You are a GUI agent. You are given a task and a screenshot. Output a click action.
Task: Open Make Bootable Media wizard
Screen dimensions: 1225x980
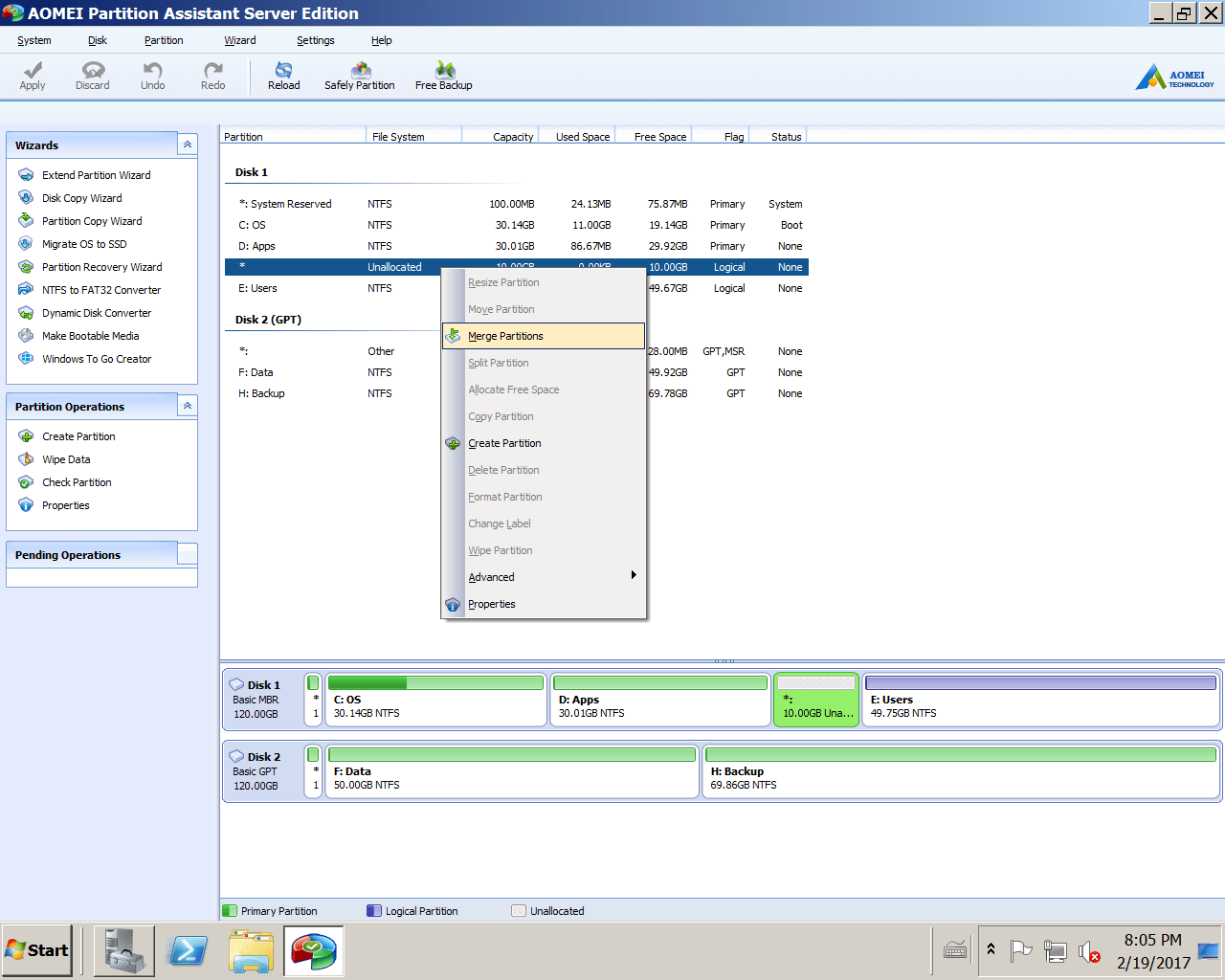(90, 336)
